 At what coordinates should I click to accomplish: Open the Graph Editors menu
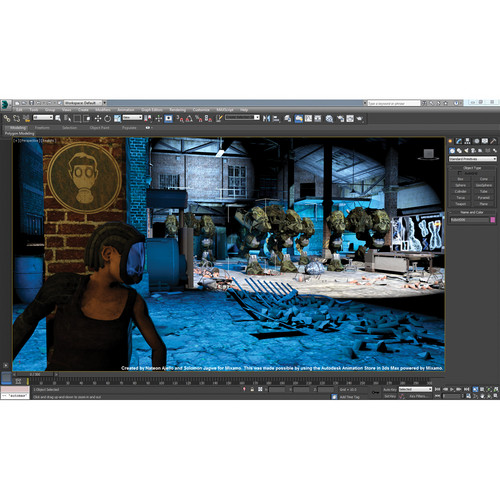pos(152,110)
